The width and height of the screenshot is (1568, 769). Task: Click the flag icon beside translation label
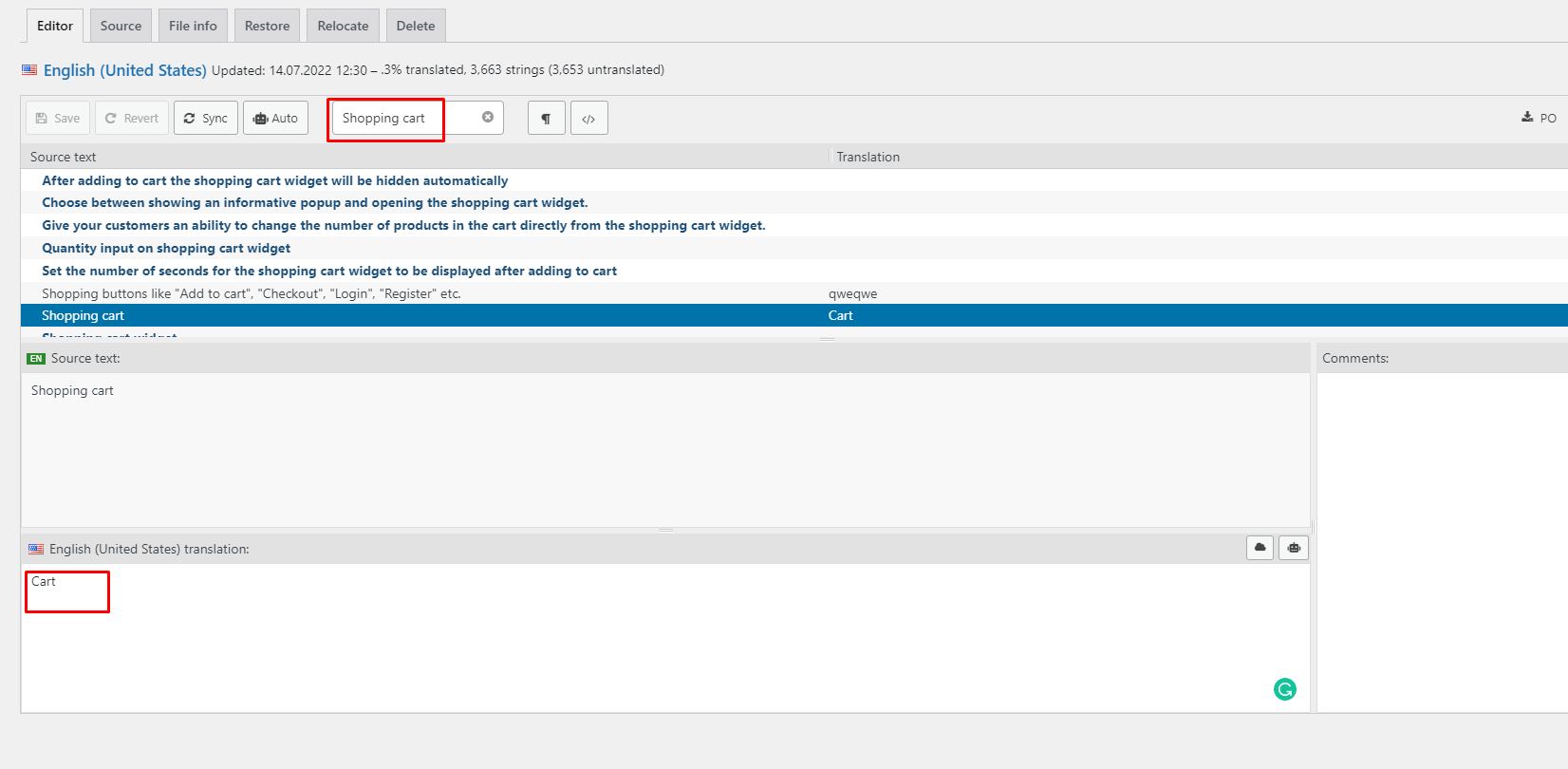click(36, 549)
